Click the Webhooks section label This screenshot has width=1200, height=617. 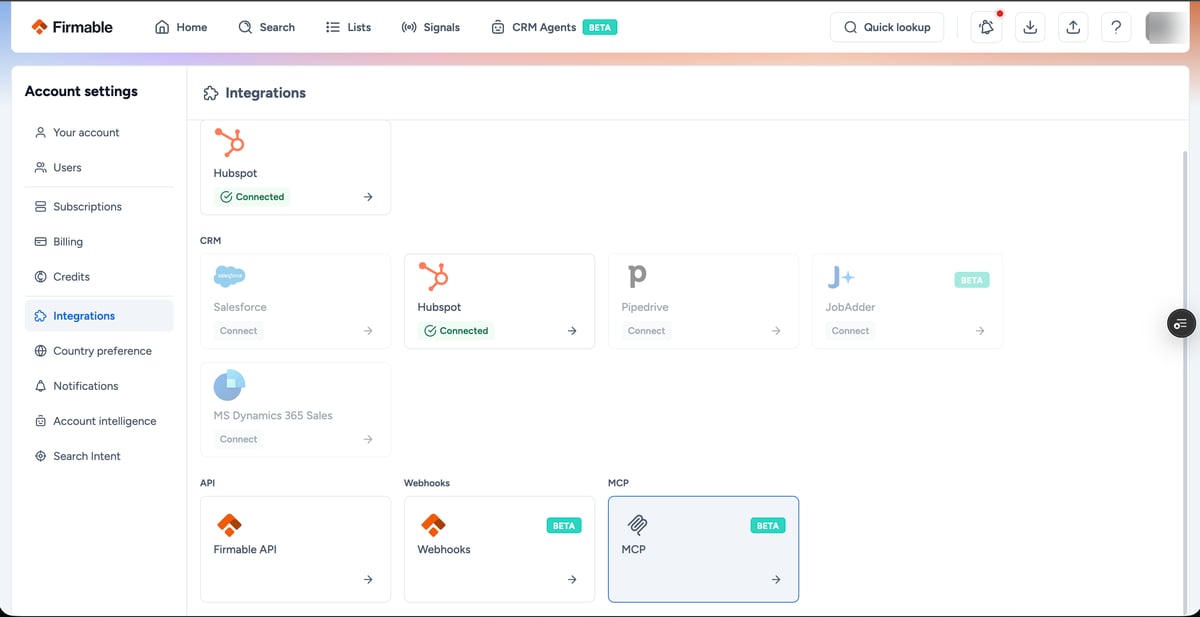tap(427, 483)
